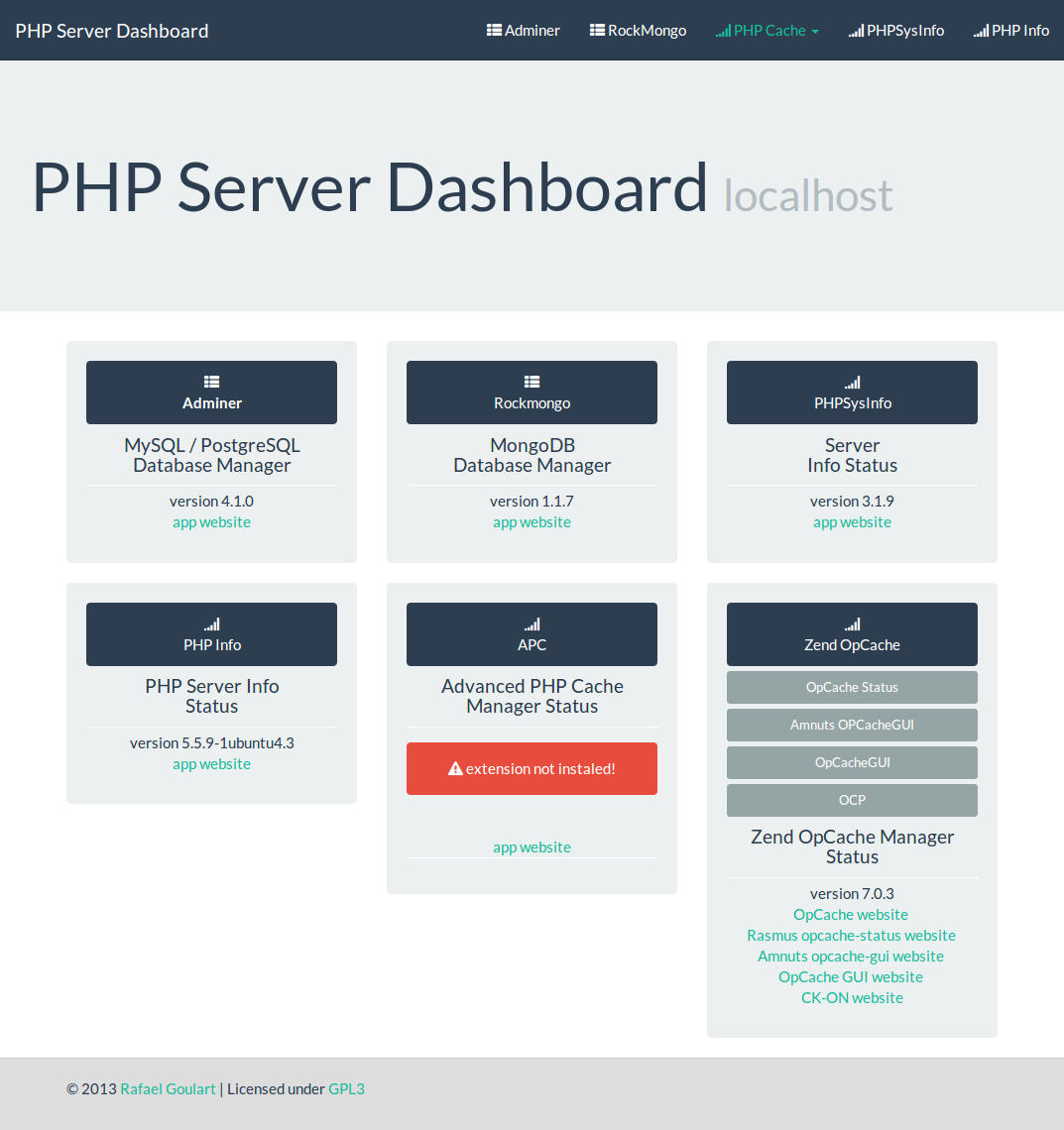Open the APC card button
Image resolution: width=1064 pixels, height=1130 pixels.
point(532,634)
